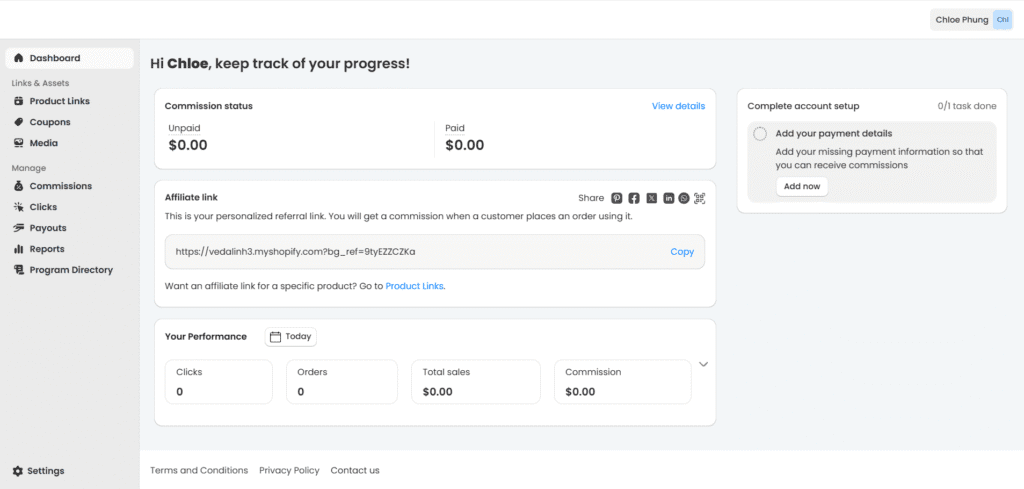Expand the Your Performance chevron
The image size is (1024, 489).
[x=703, y=364]
